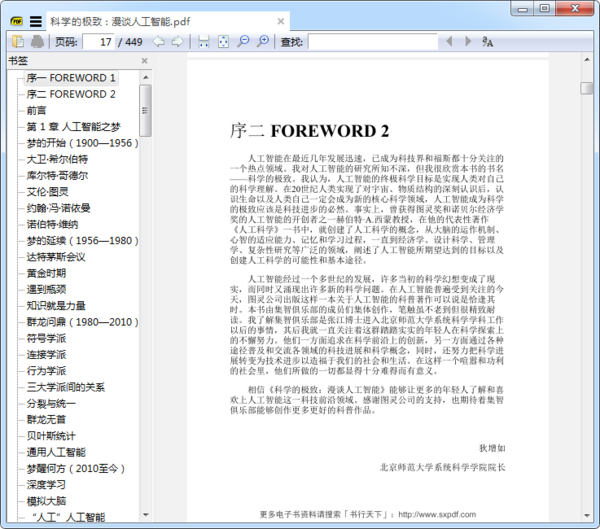Select bookmark 序二 FOREWORD 2
The width and height of the screenshot is (600, 529).
point(70,94)
